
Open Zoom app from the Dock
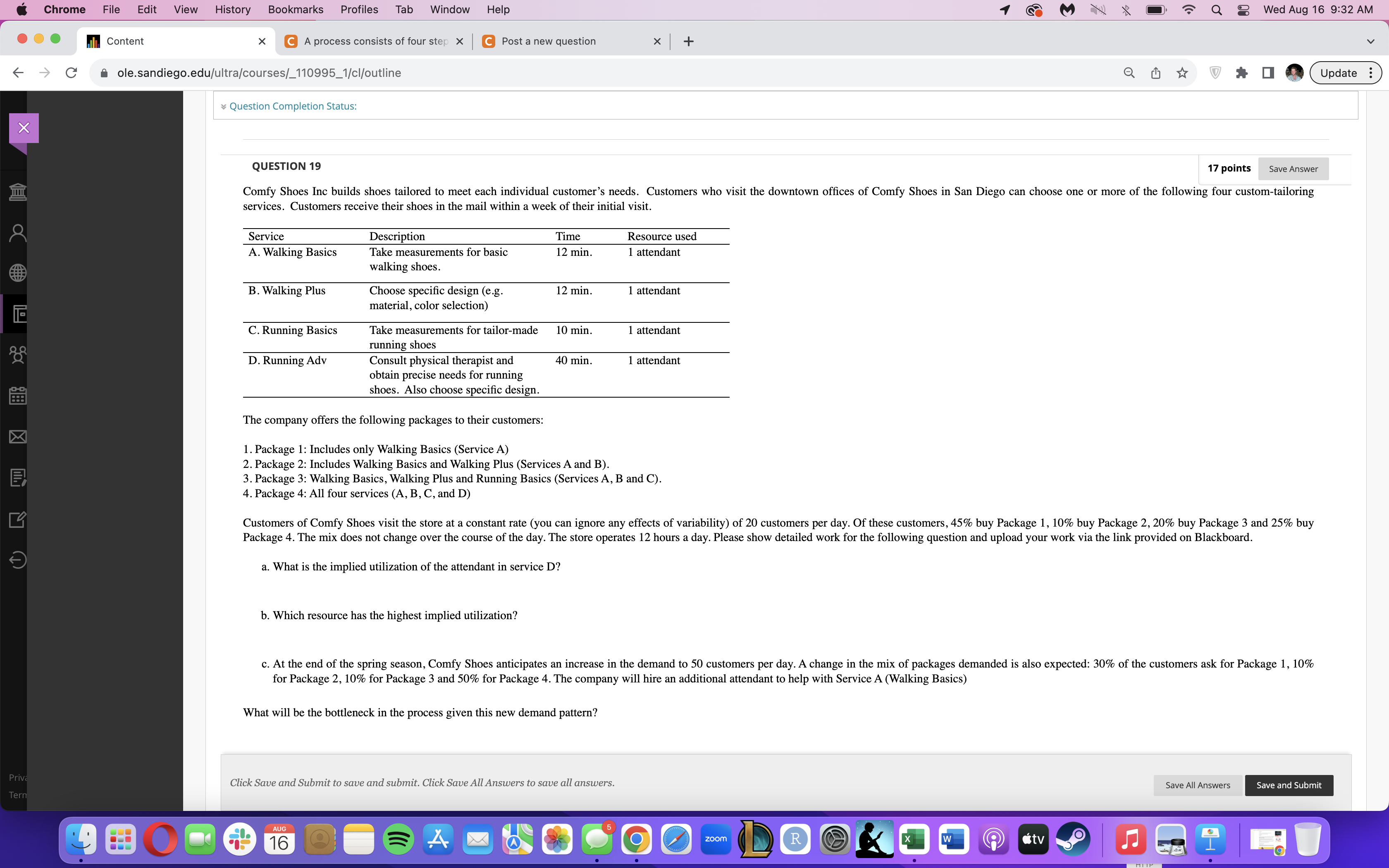pos(716,840)
